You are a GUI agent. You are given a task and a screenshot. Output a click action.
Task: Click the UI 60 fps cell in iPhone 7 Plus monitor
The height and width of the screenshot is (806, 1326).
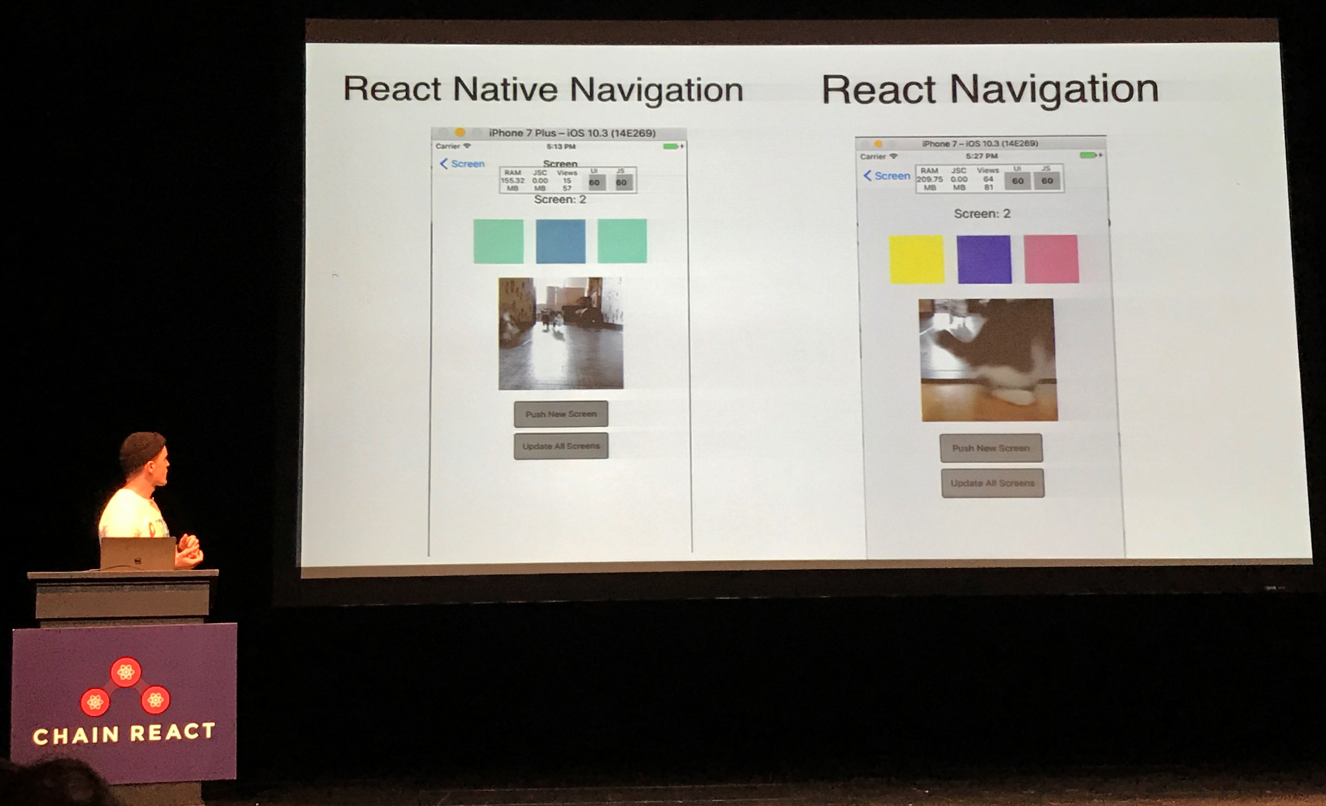595,181
